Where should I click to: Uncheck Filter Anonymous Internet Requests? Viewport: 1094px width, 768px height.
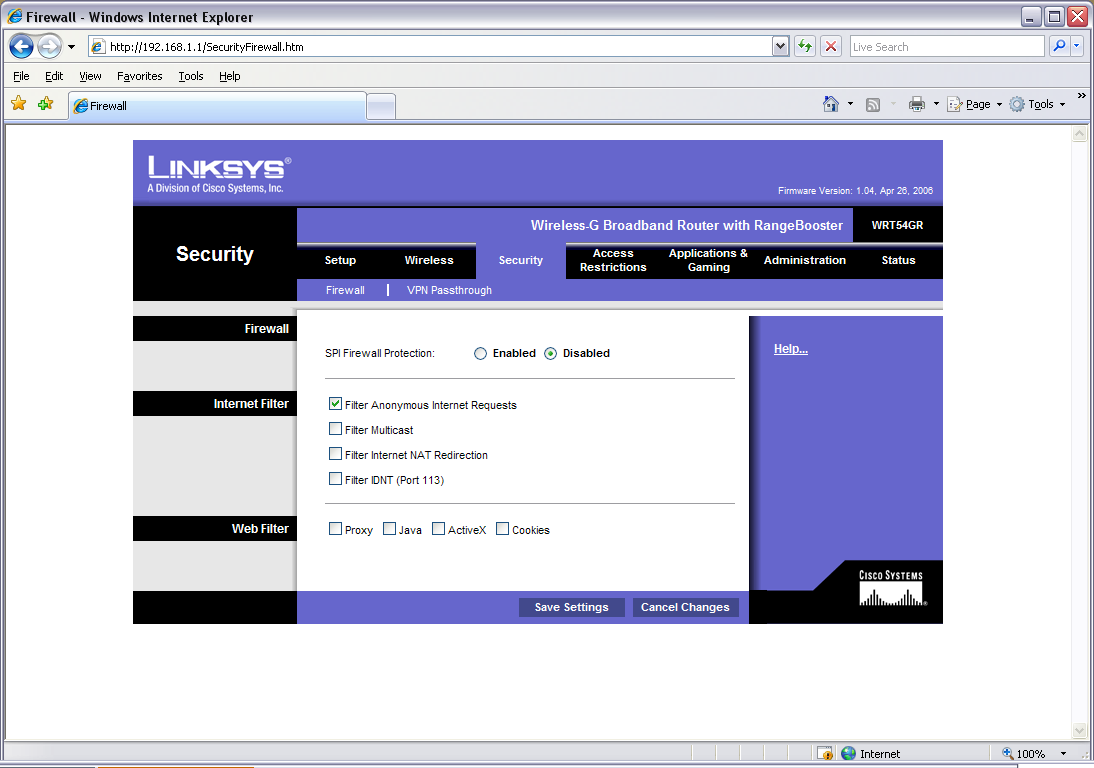pos(336,404)
